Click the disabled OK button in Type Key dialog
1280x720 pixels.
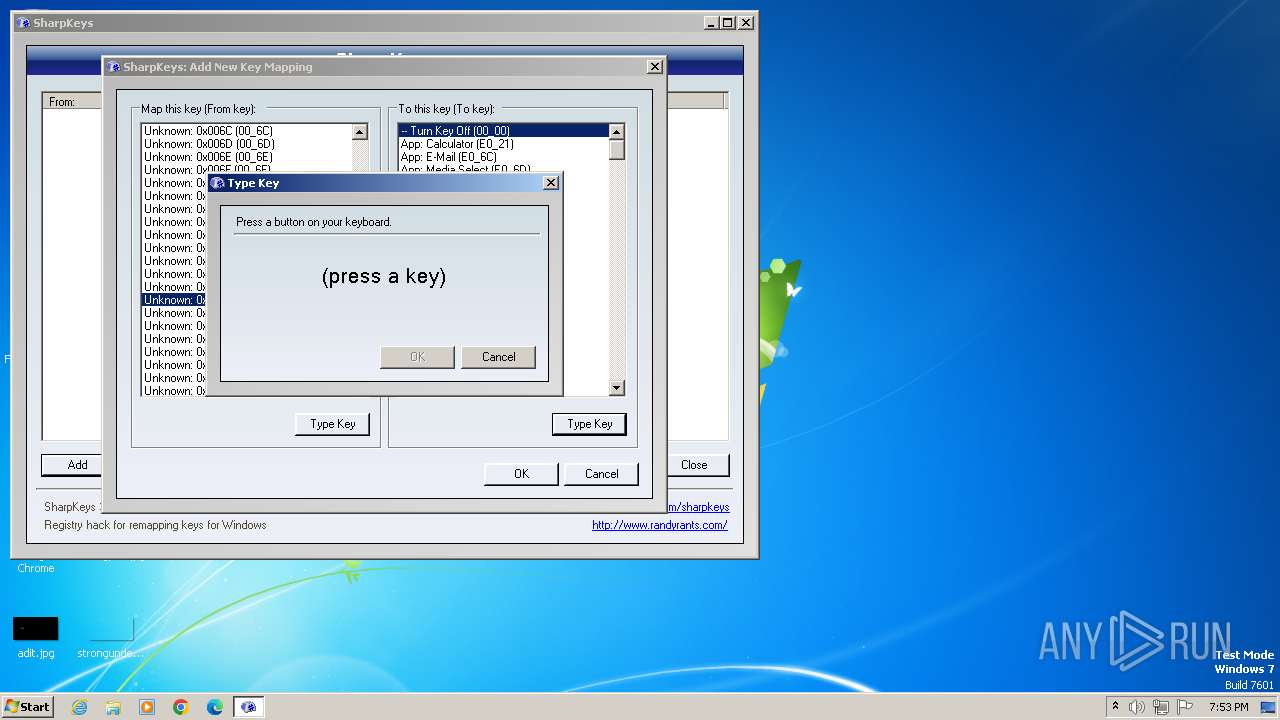[417, 357]
